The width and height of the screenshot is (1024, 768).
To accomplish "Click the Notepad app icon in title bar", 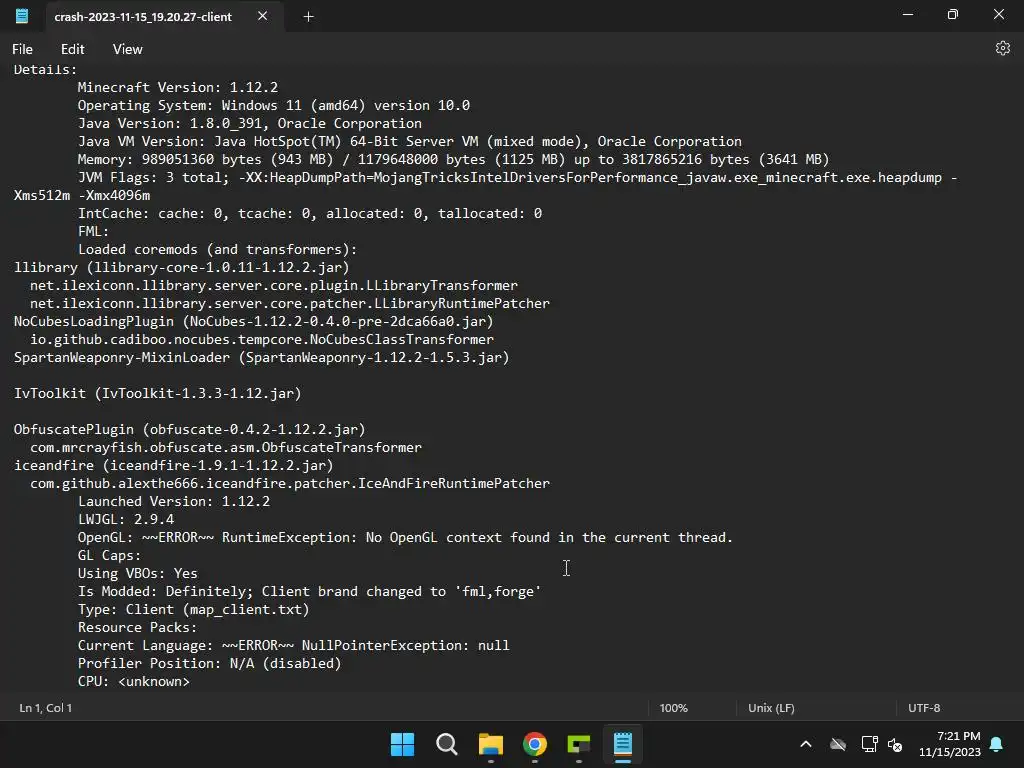I will tap(22, 16).
